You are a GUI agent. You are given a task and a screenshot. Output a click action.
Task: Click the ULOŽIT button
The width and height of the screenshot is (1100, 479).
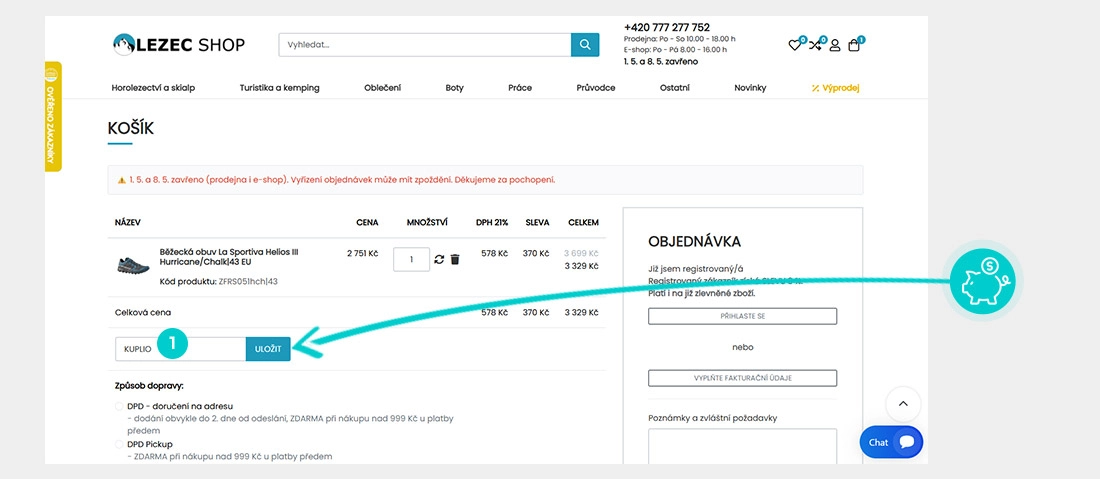pos(268,349)
